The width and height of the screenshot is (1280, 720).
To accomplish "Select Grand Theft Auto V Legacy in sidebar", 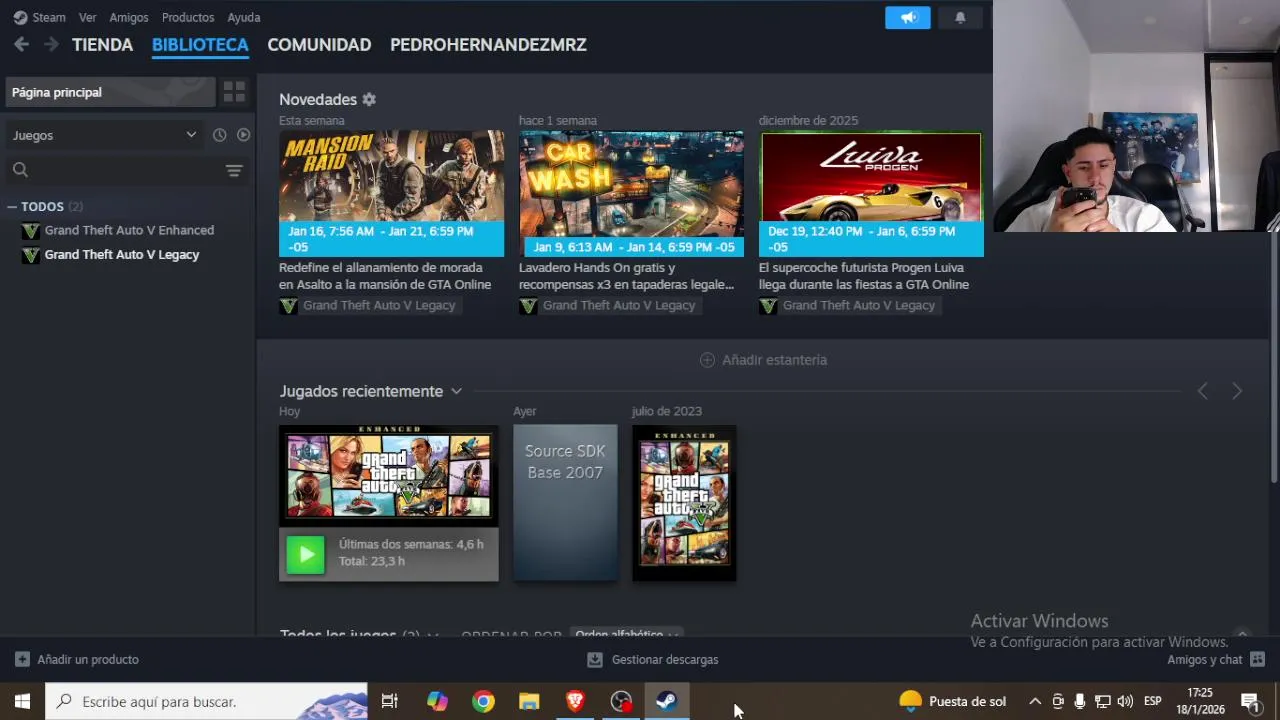I will click(x=122, y=255).
